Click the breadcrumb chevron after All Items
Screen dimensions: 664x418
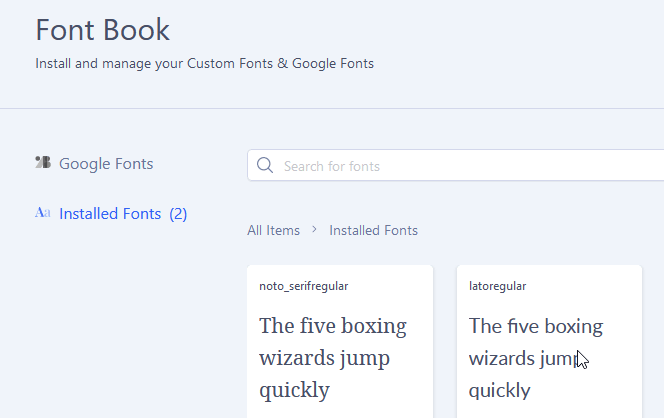click(314, 230)
